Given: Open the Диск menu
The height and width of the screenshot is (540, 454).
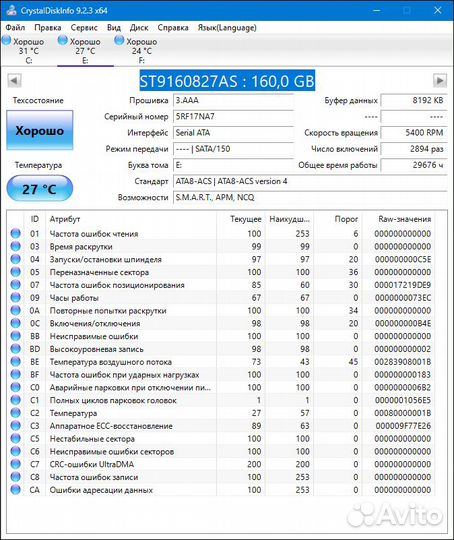Looking at the screenshot, I should point(139,28).
